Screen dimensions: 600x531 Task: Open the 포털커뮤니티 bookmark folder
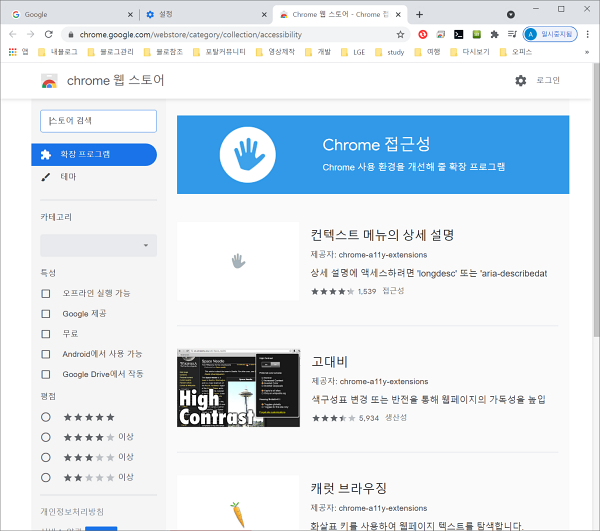click(x=220, y=52)
